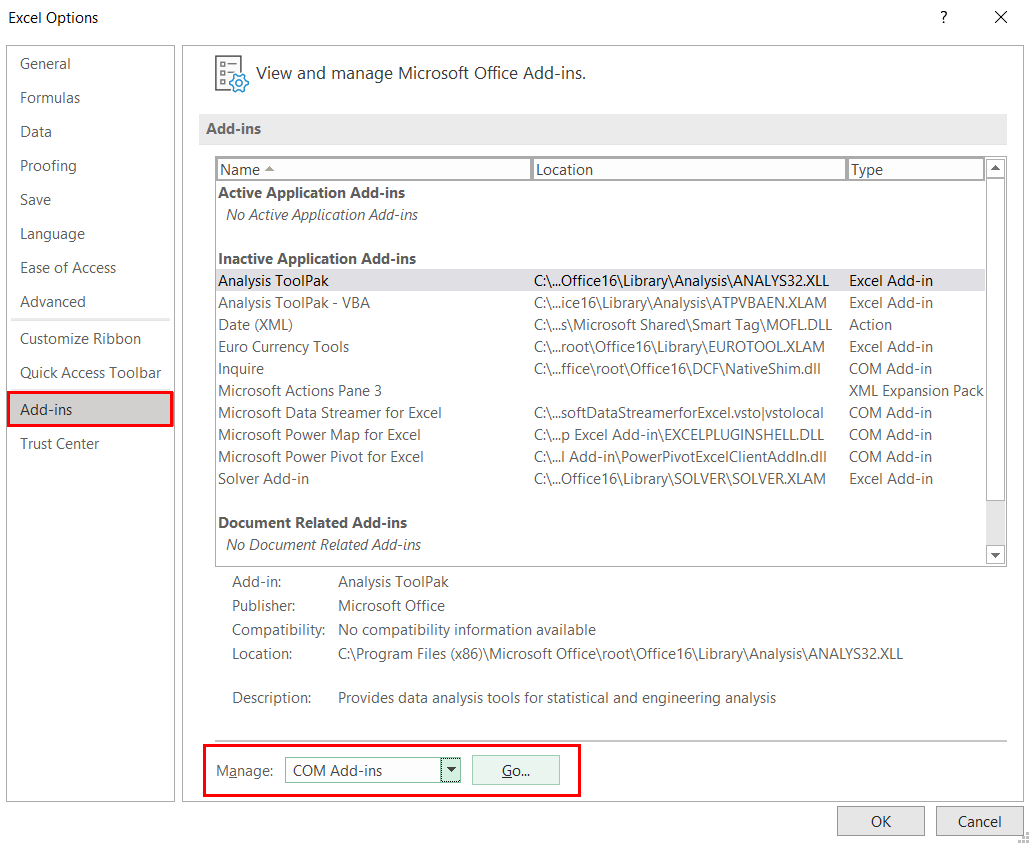The image size is (1030, 843).
Task: Click the SOLVER.XLAM location cell
Action: pyautogui.click(x=680, y=479)
